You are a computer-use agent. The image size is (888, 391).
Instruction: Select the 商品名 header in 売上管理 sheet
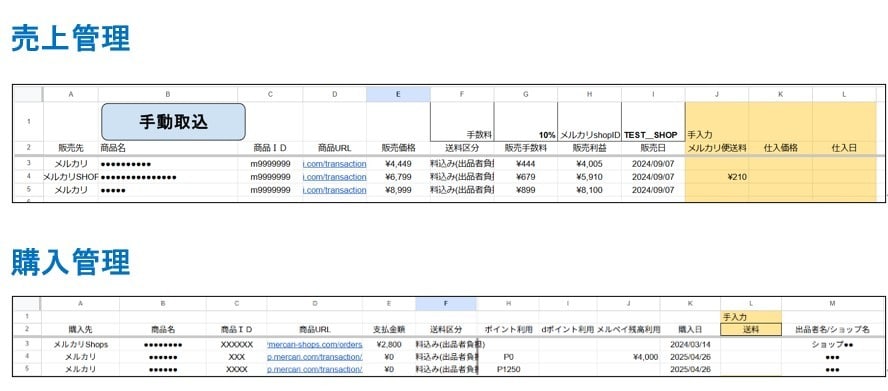(168, 148)
